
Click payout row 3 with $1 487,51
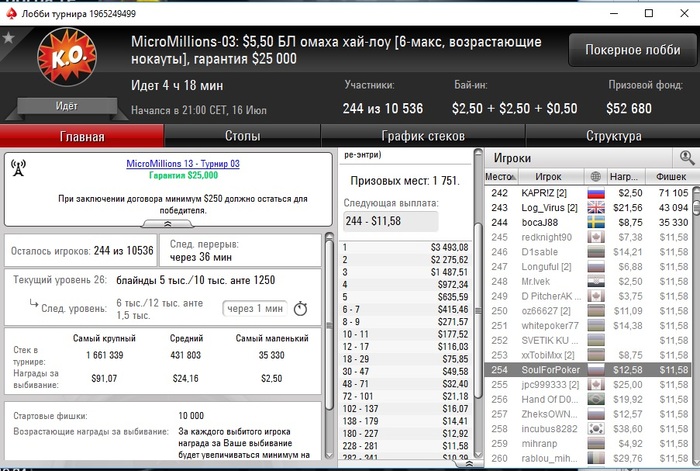(405, 272)
